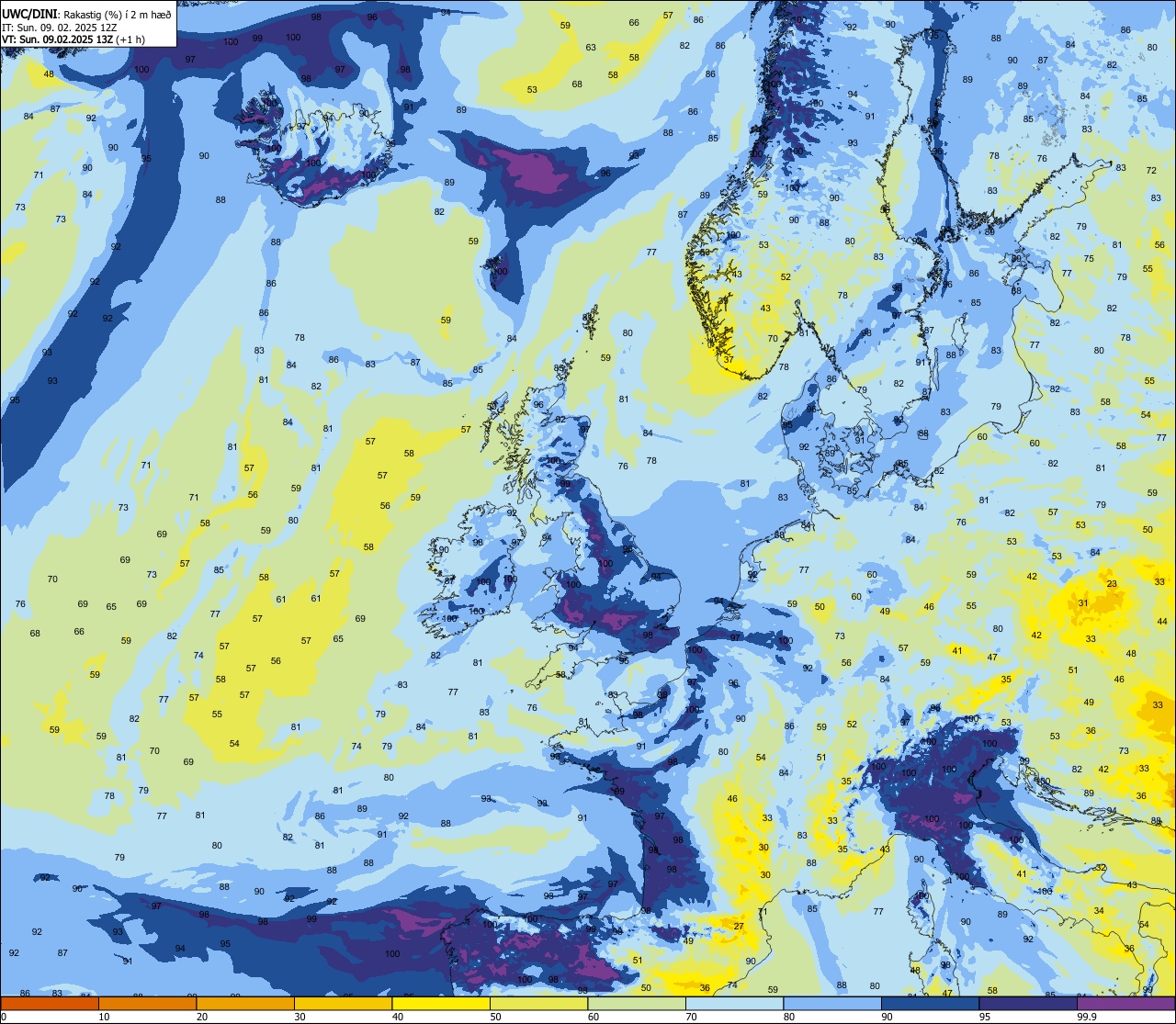Click the humidity value 44 on the map
This screenshot has width=1176, height=1024.
[1162, 622]
